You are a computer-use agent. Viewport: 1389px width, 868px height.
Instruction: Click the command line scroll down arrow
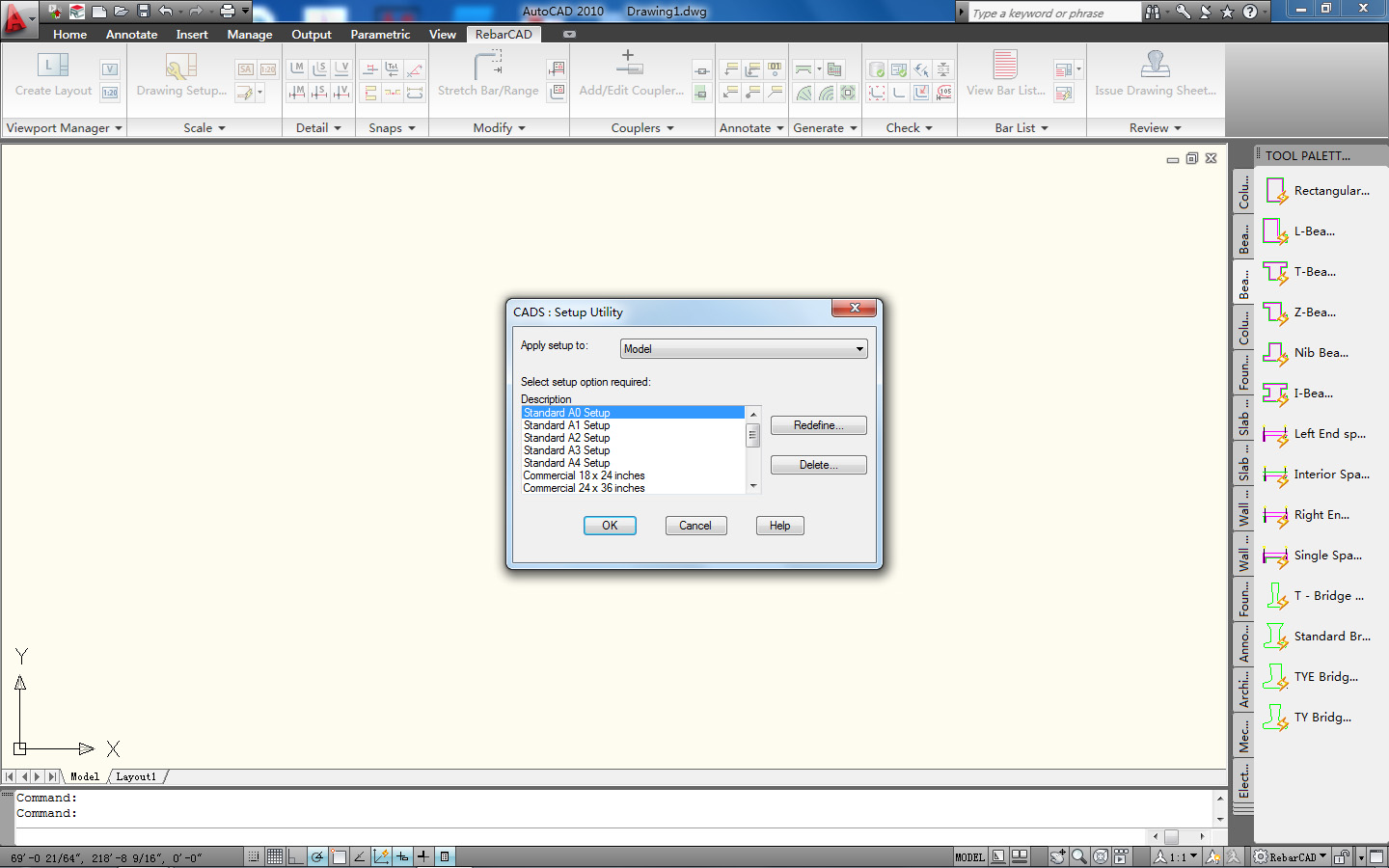click(1219, 819)
